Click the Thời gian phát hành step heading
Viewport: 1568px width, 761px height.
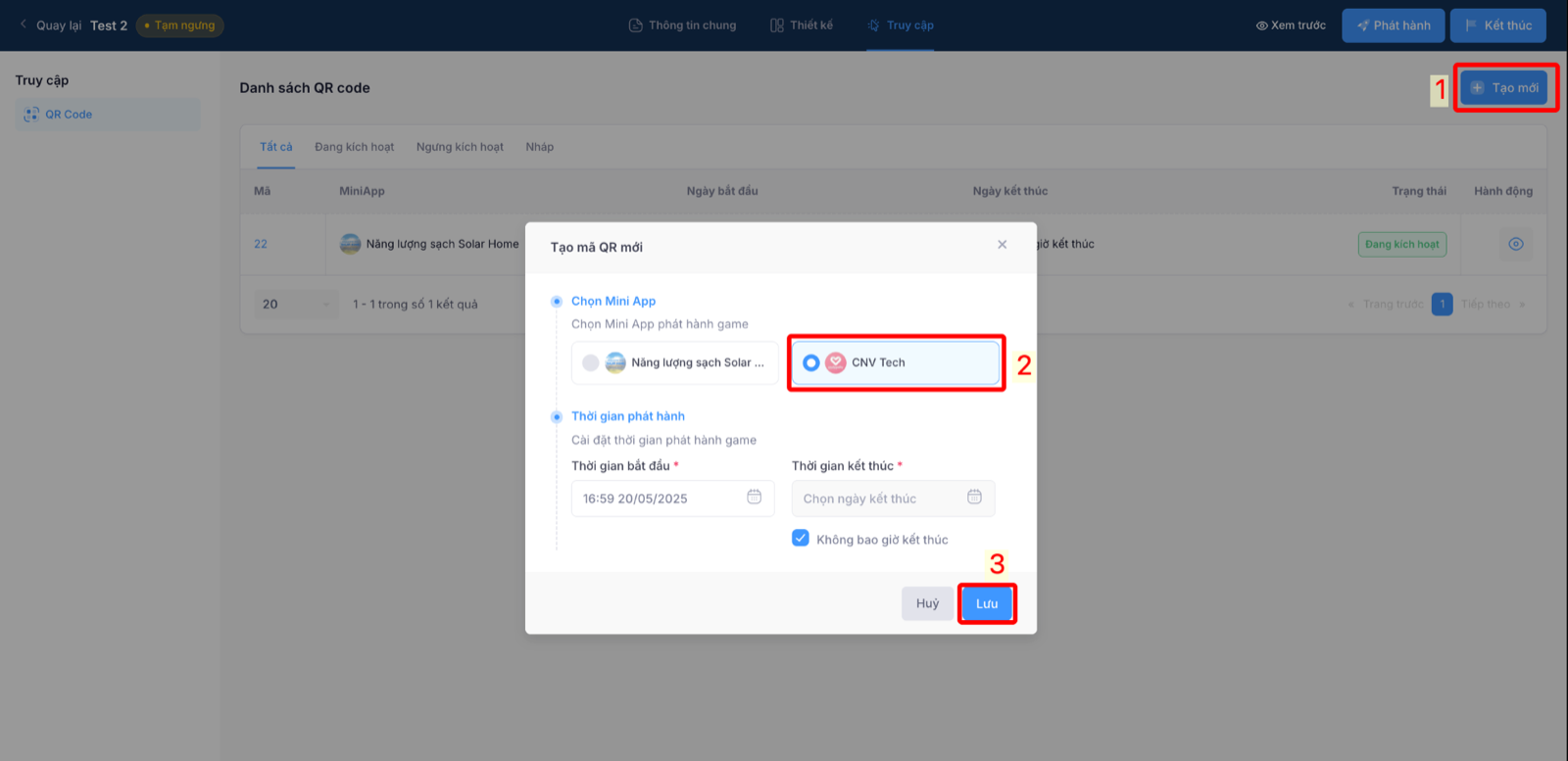(628, 416)
